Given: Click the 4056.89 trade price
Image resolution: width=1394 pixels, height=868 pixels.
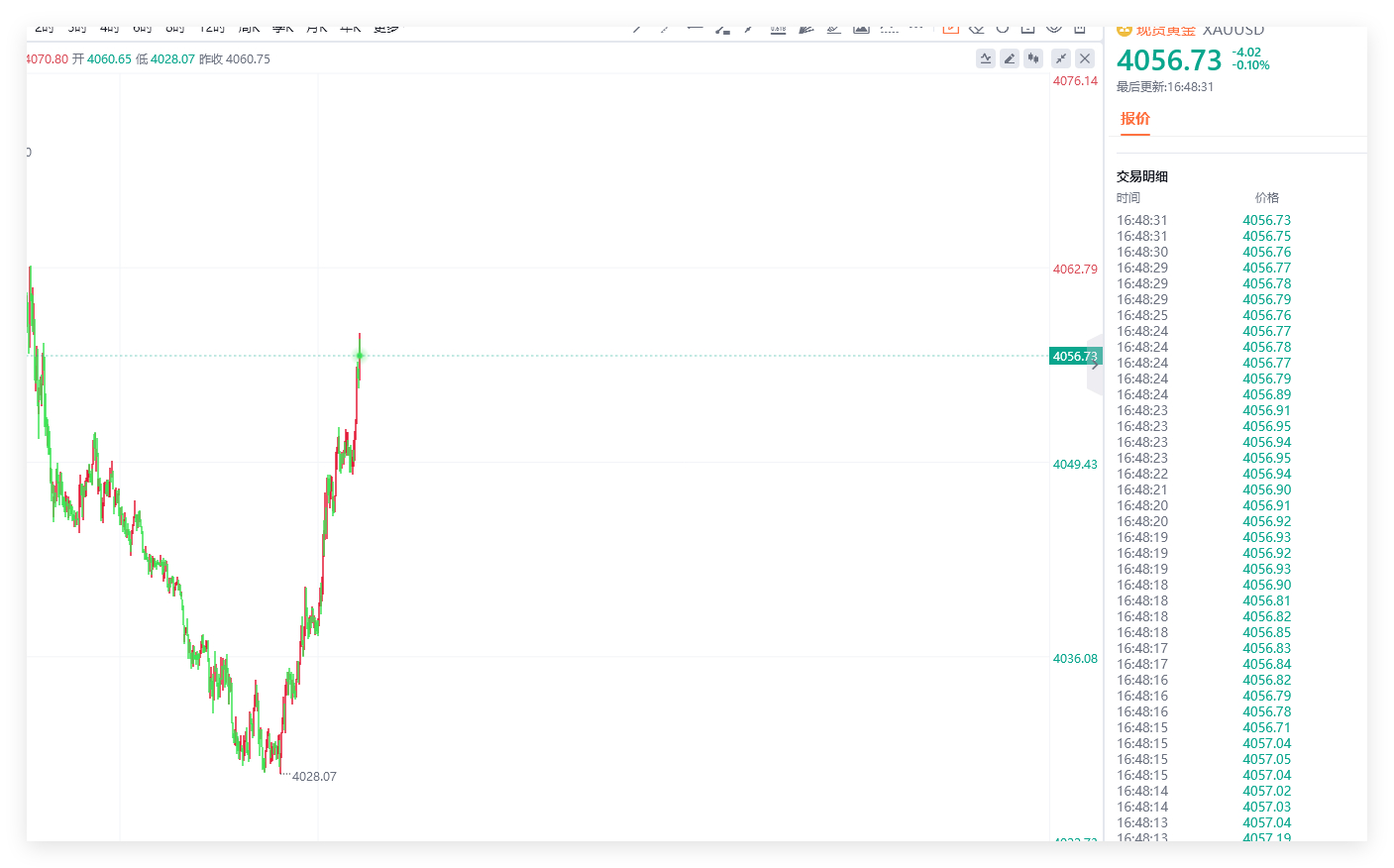Looking at the screenshot, I should [1267, 395].
